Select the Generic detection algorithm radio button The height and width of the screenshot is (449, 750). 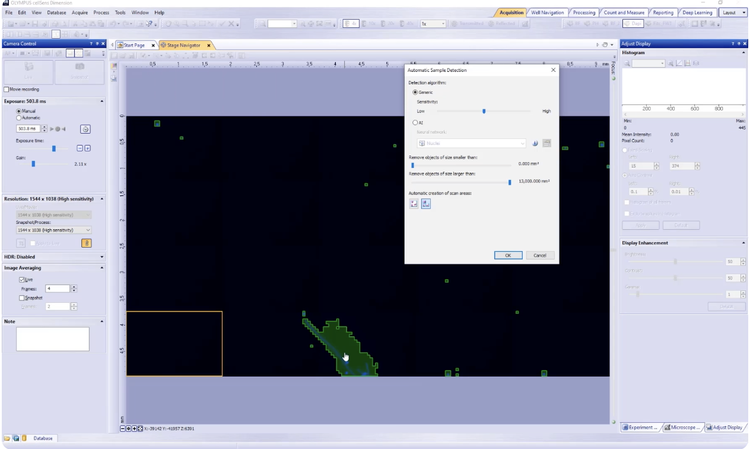coord(416,92)
